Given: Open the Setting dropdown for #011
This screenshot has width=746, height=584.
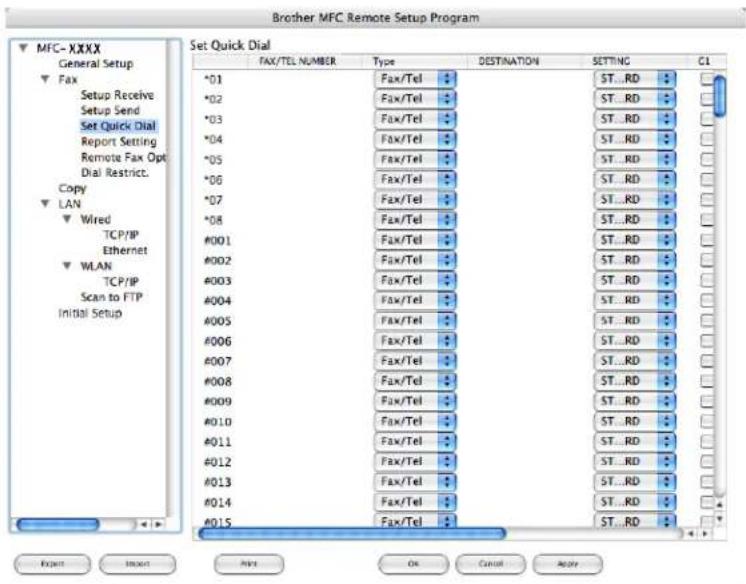Looking at the screenshot, I should 635,441.
